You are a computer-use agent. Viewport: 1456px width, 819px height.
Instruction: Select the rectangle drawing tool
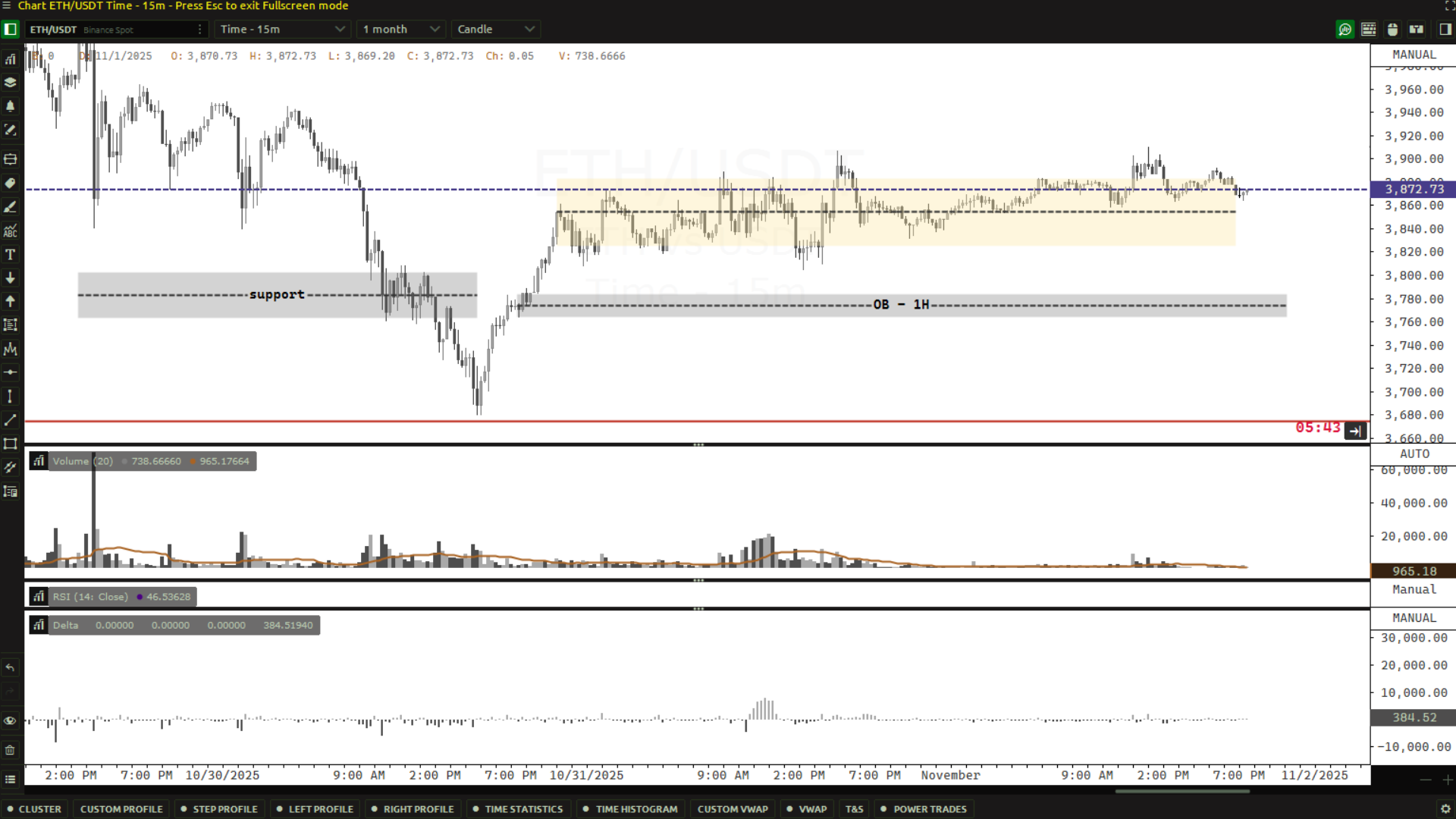click(x=10, y=444)
